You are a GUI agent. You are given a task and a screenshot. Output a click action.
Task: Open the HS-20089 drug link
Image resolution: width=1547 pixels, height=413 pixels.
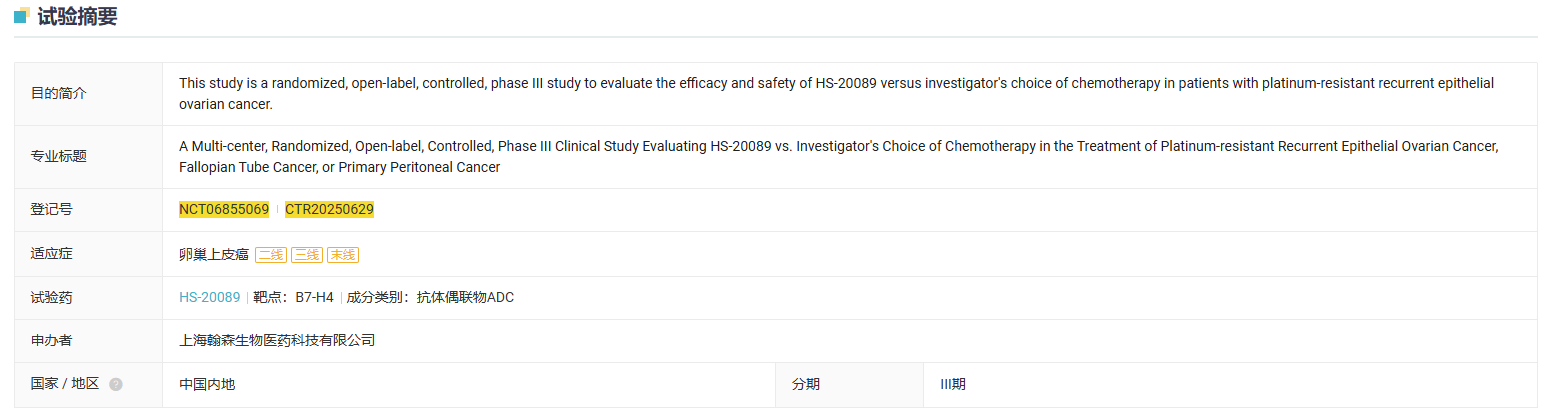(x=210, y=297)
